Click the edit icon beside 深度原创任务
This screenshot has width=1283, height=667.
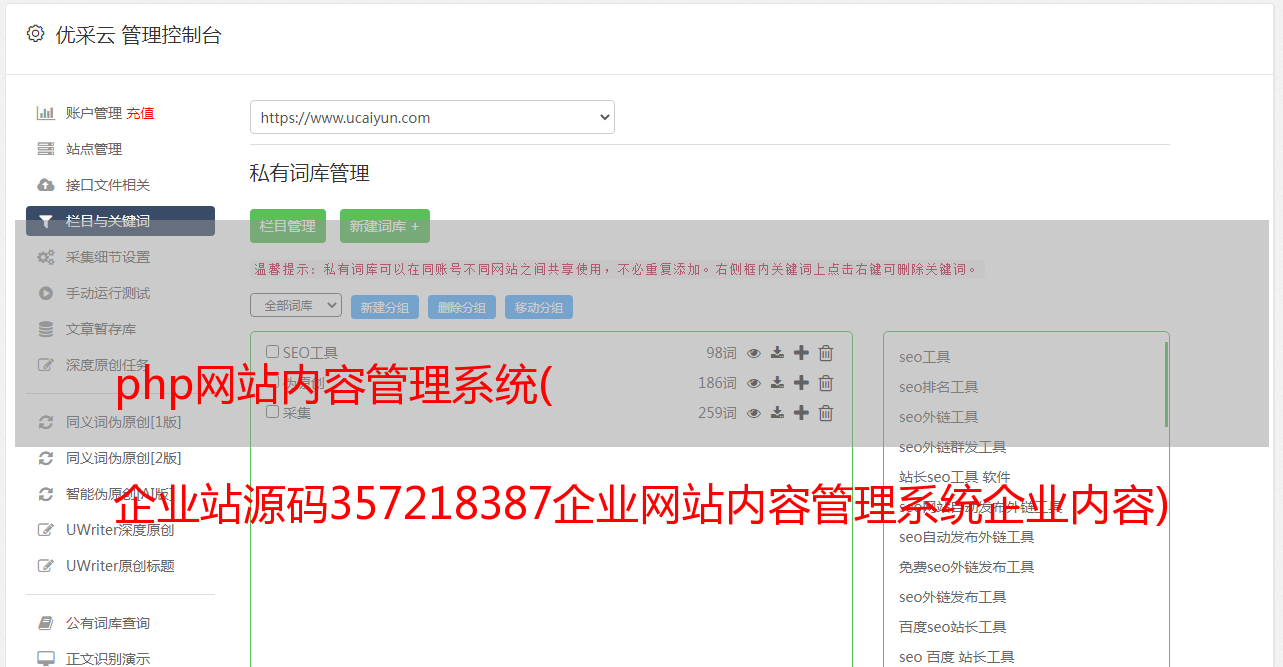tap(45, 365)
